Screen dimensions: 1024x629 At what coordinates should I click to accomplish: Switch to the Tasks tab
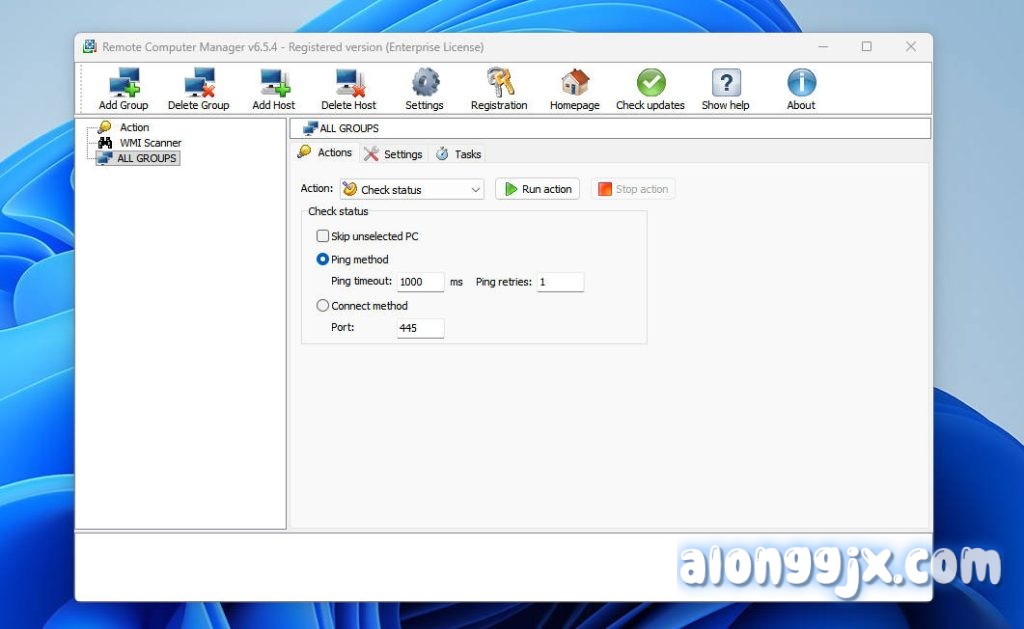coord(459,154)
